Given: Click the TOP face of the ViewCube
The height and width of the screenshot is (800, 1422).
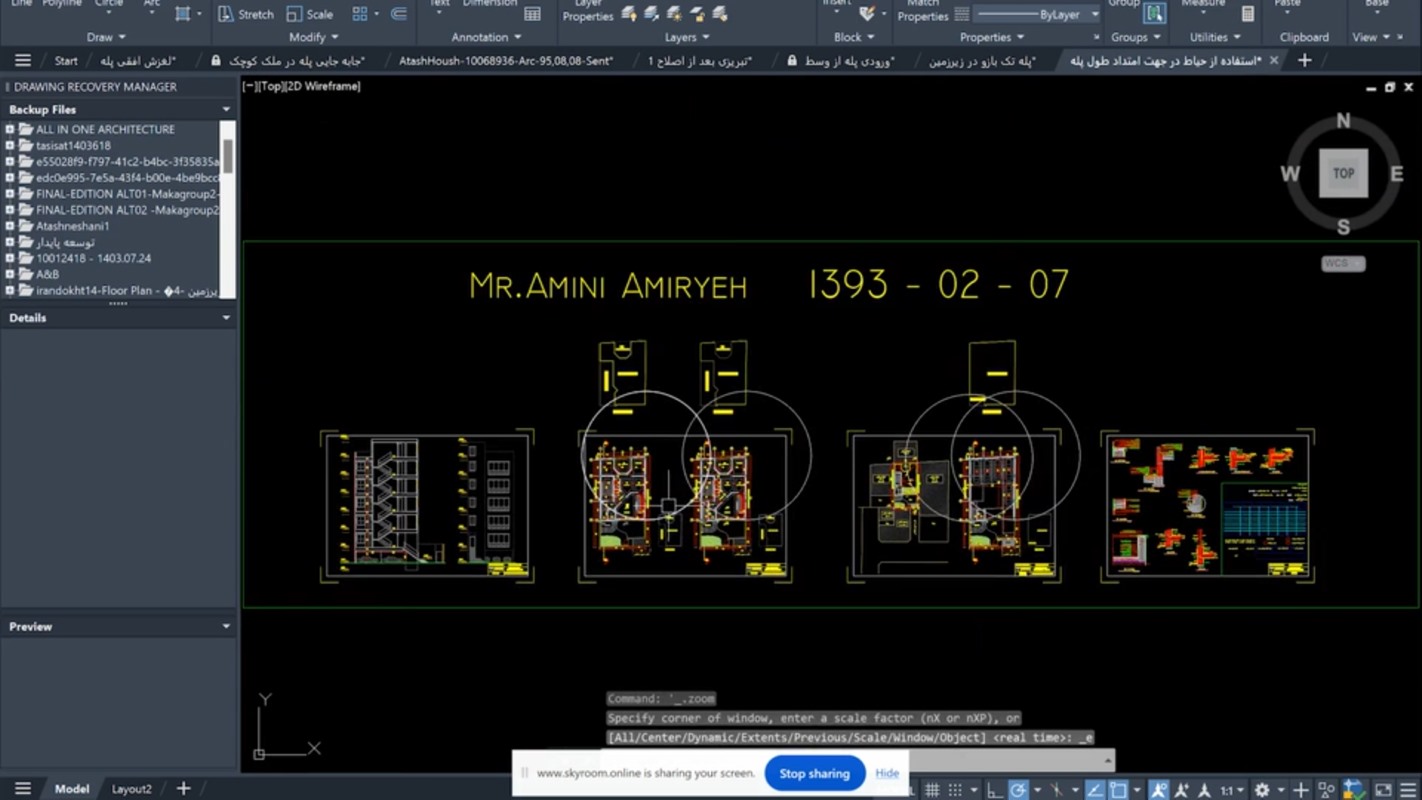Looking at the screenshot, I should [x=1343, y=173].
